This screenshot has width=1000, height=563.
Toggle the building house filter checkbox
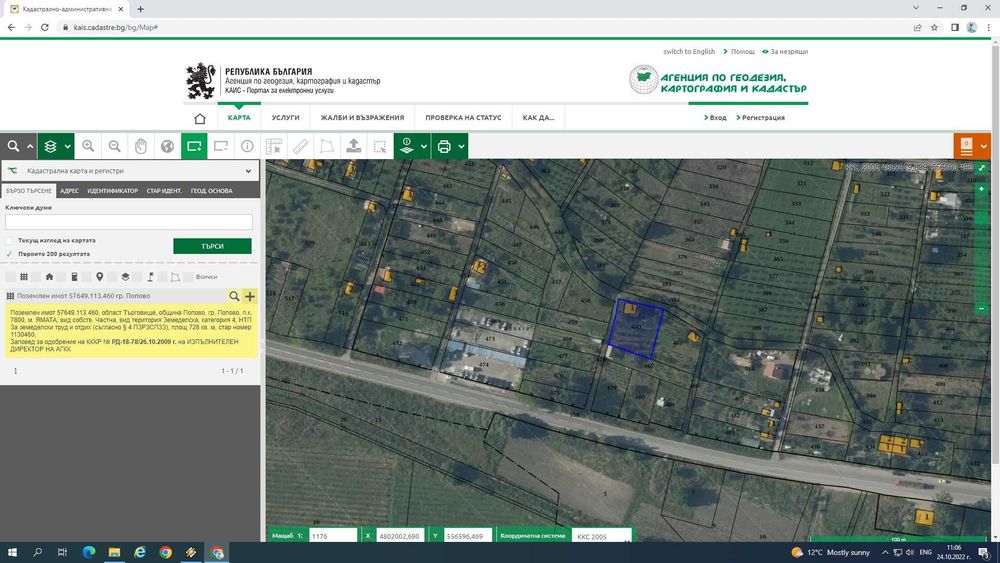[36, 277]
